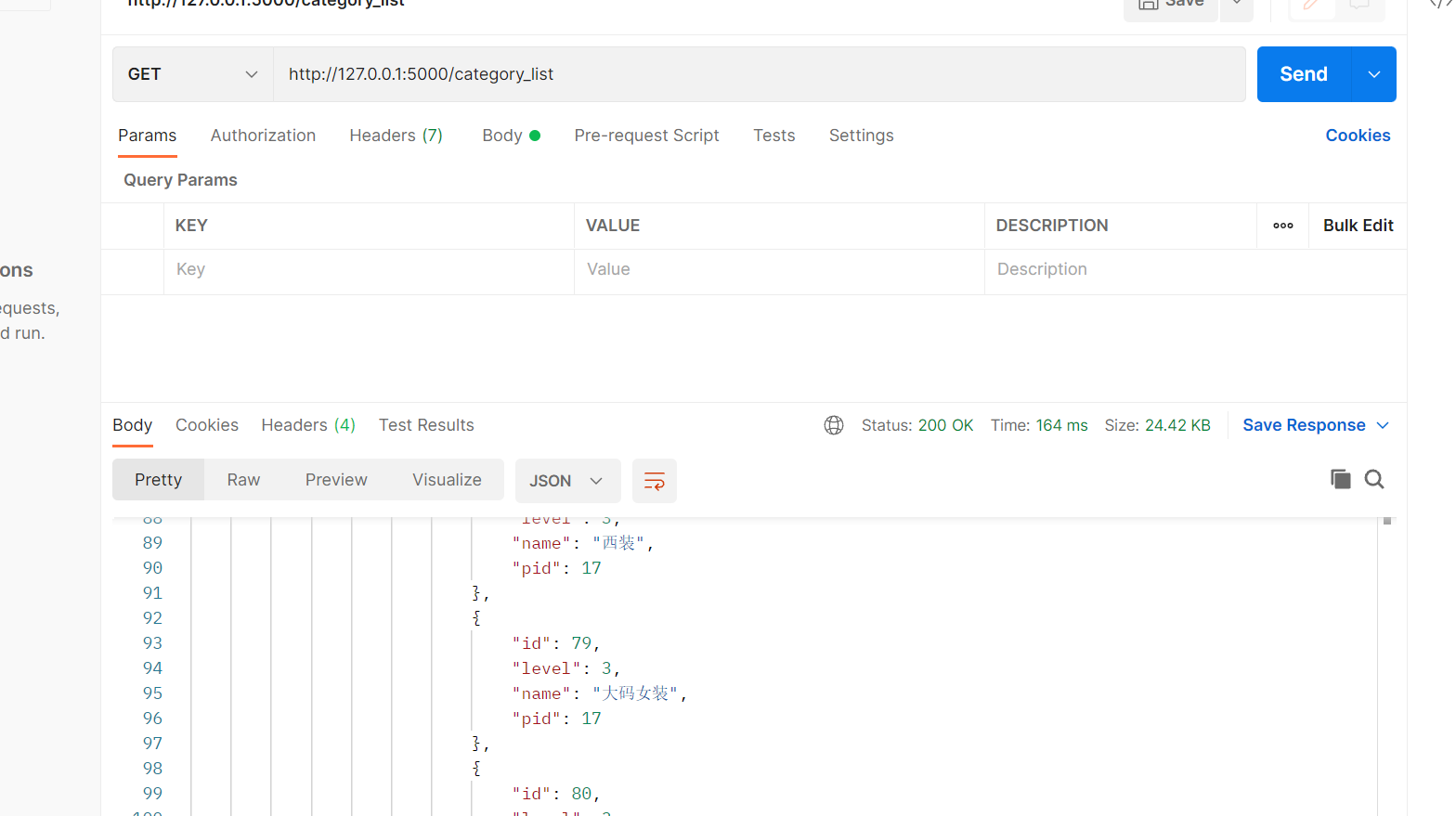1456x816 pixels.
Task: Click the "name": "大码女装" line
Action: point(600,693)
